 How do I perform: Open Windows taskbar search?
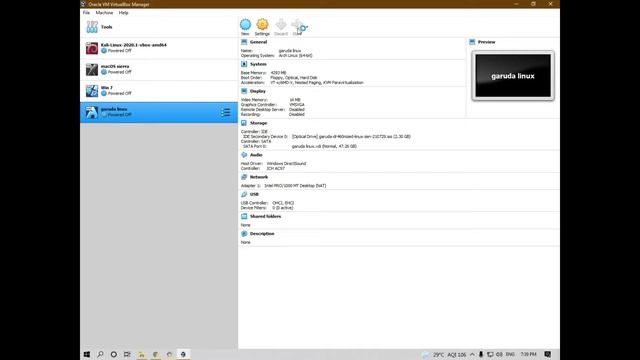tap(100, 354)
